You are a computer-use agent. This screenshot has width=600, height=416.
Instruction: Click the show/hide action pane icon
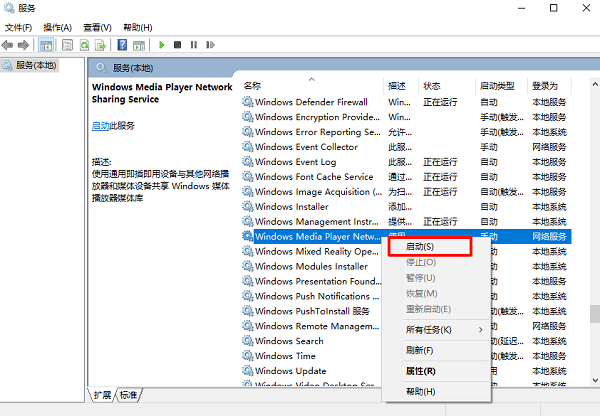(139, 45)
